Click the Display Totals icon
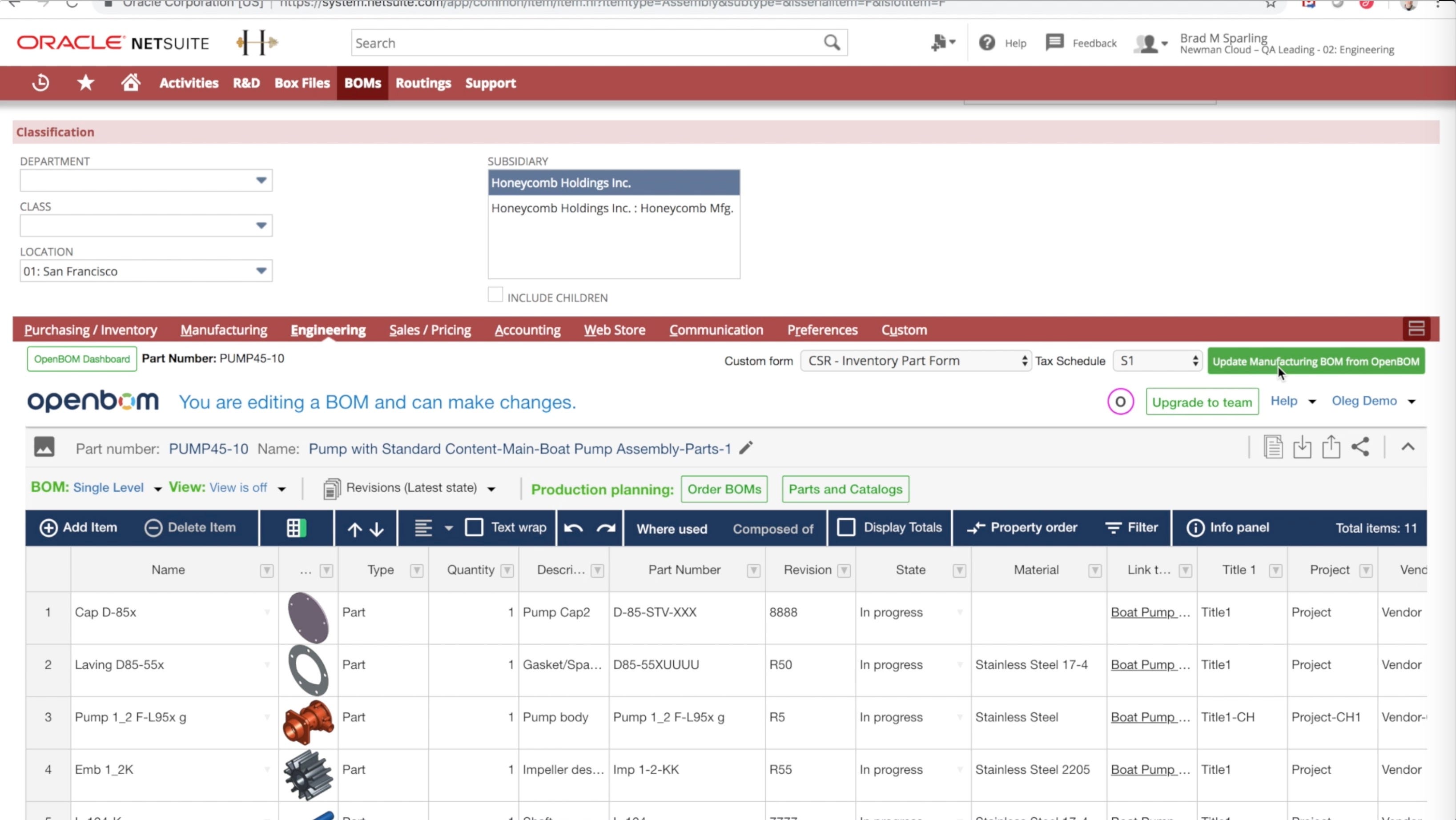1456x820 pixels. point(847,527)
